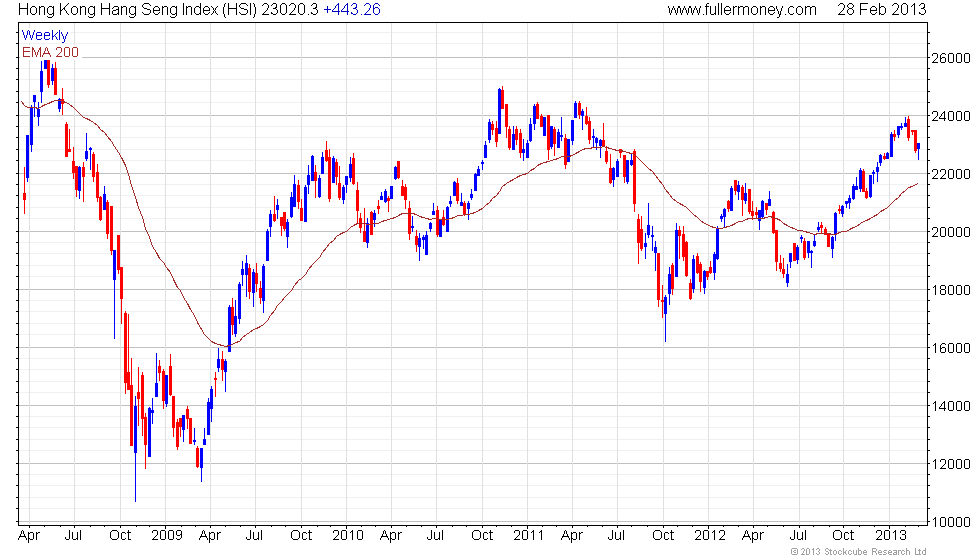This screenshot has height=560, width=980.
Task: Click the '© 2013 Stockcube Research Ltd' copyright text
Action: 858,552
